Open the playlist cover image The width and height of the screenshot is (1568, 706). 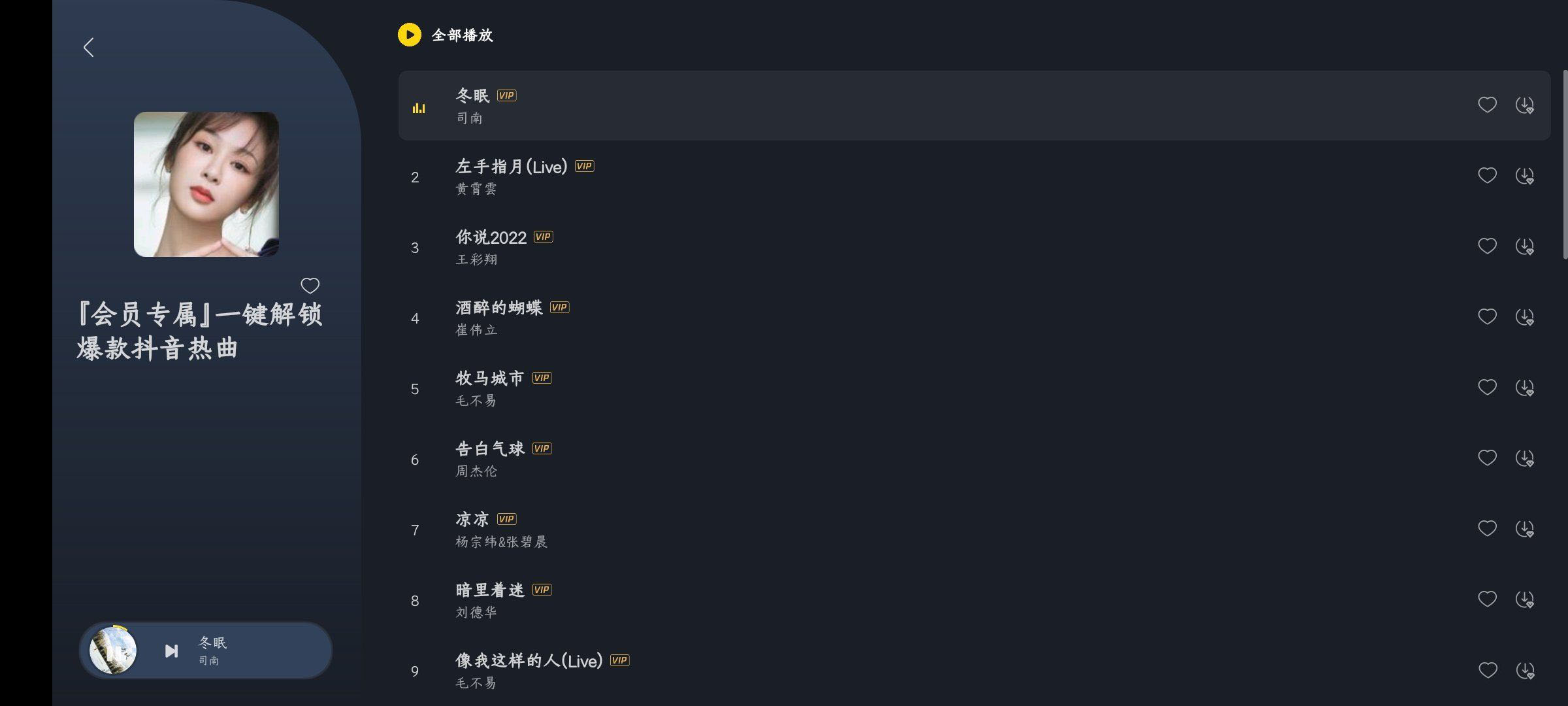pos(206,184)
